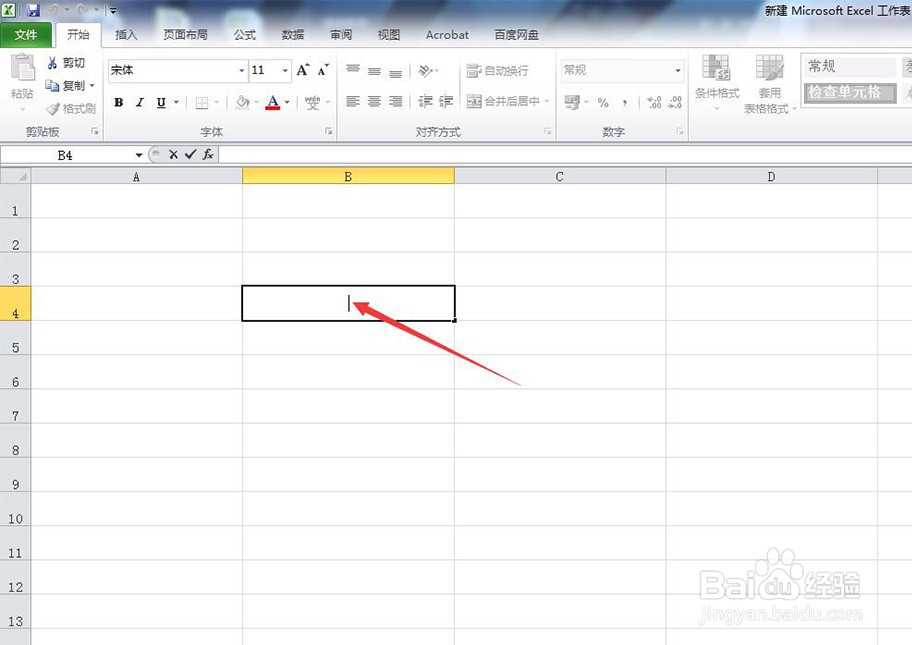
Task: Select the Format Painter brush
Action: coord(70,109)
